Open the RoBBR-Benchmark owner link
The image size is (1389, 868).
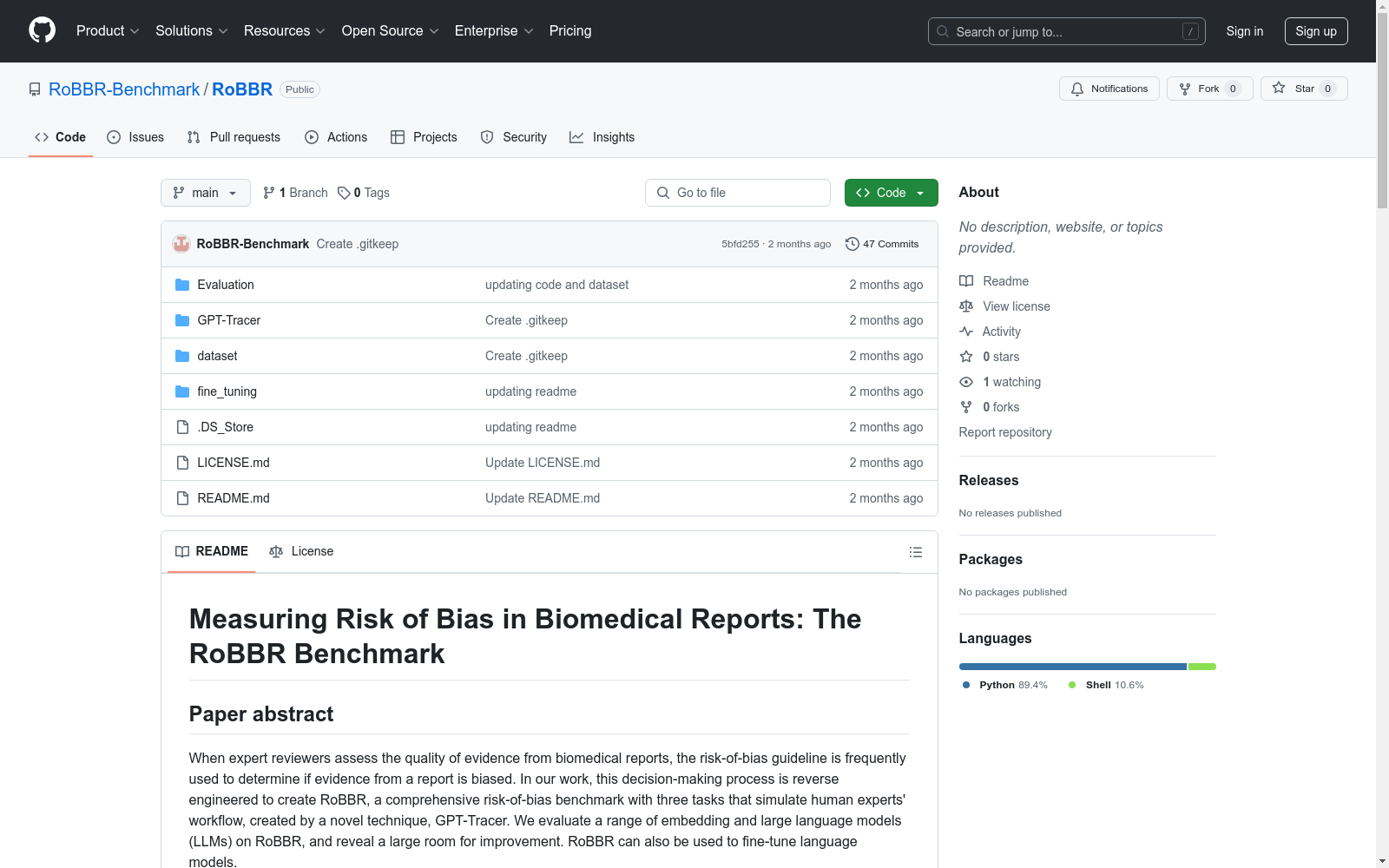point(124,89)
